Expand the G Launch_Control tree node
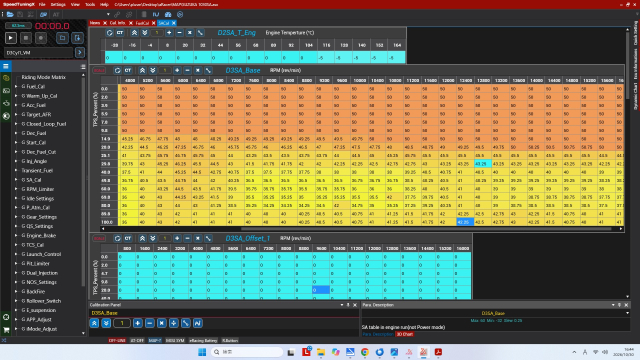 16,254
